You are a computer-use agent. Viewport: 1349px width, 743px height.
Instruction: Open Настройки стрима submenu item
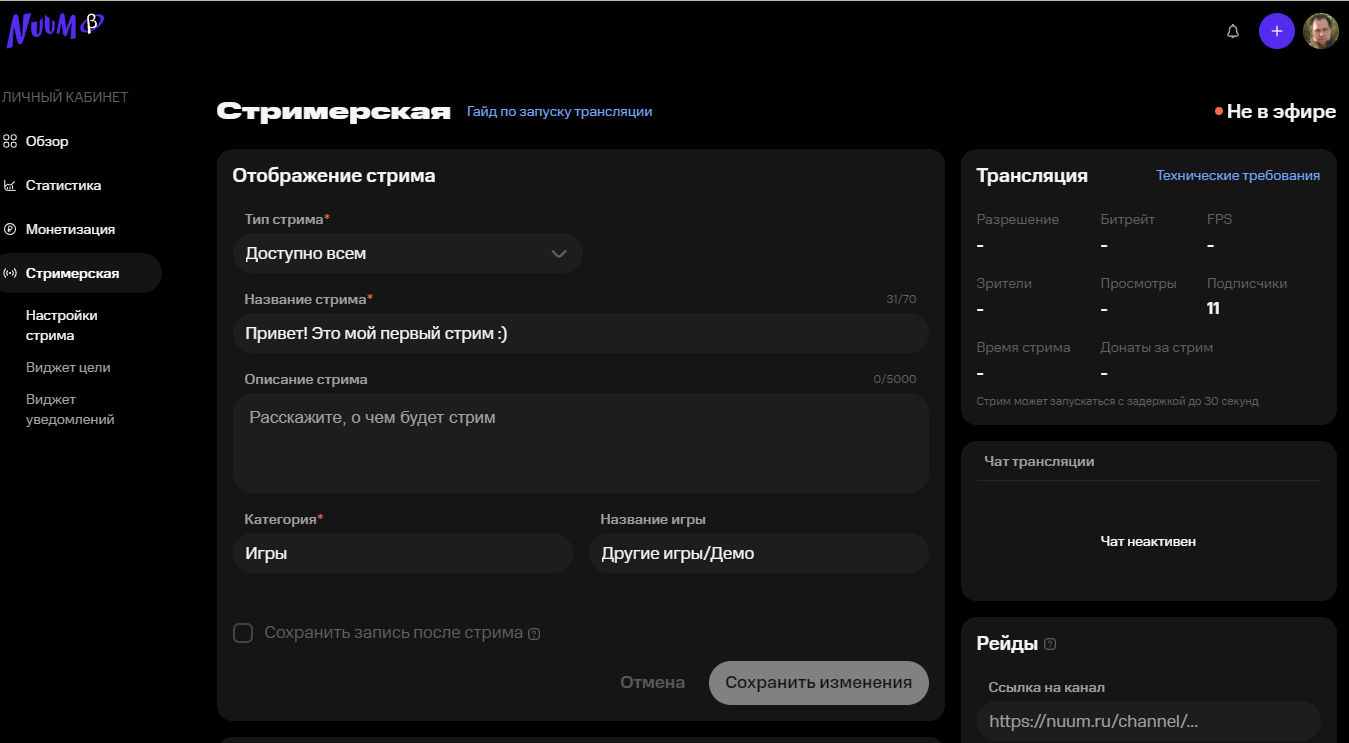(x=62, y=325)
